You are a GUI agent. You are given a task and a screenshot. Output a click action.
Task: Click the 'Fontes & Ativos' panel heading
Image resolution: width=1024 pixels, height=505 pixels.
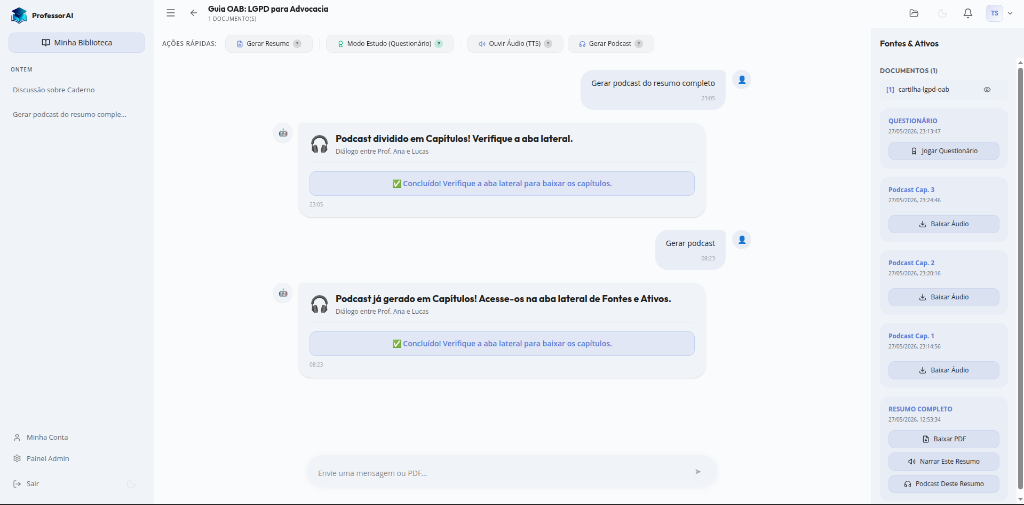click(x=908, y=44)
